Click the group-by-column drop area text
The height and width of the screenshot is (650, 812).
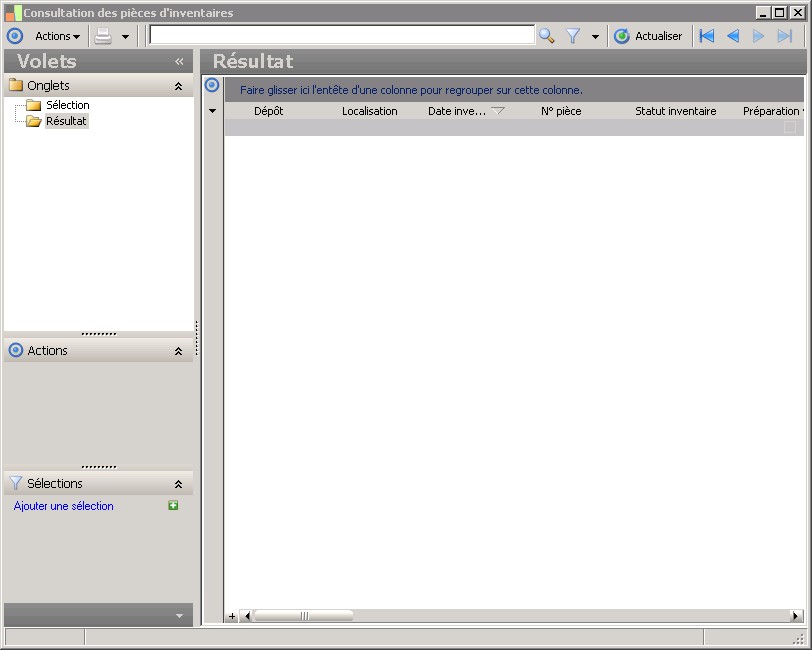(411, 90)
